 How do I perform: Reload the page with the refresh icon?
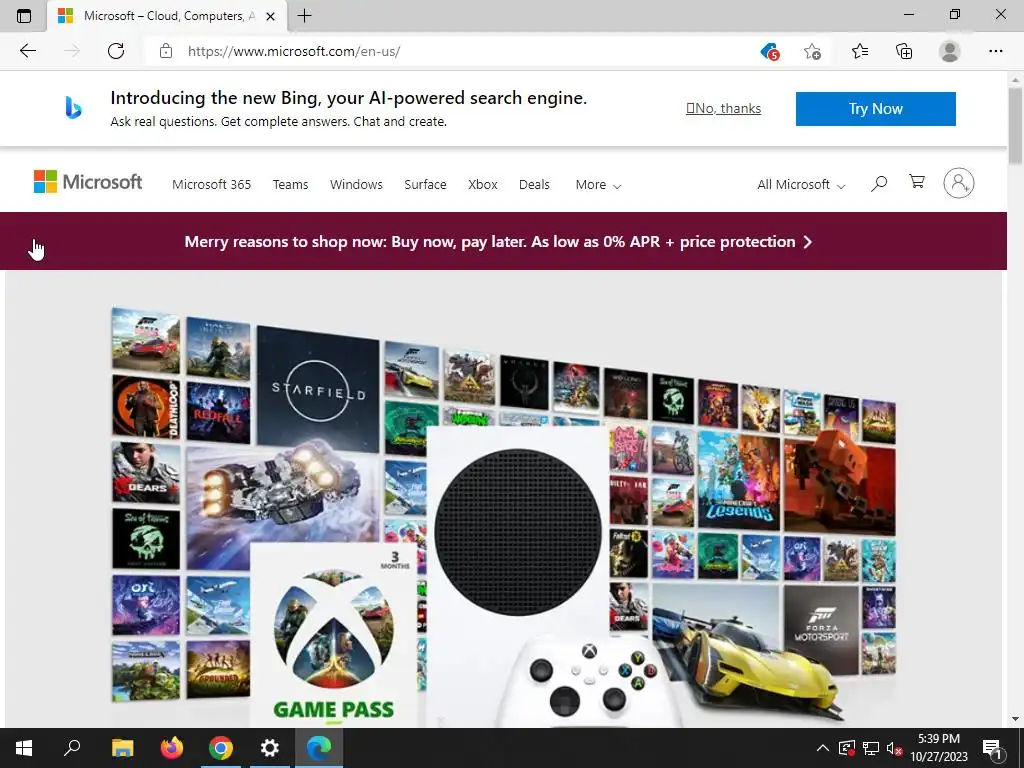pos(116,51)
